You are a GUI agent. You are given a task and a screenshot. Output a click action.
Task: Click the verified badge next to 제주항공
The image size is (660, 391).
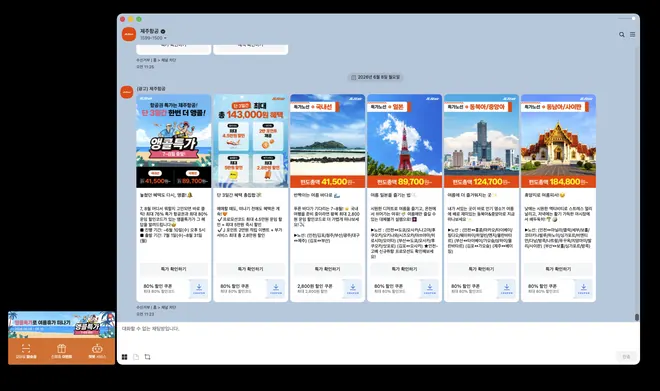(x=163, y=31)
